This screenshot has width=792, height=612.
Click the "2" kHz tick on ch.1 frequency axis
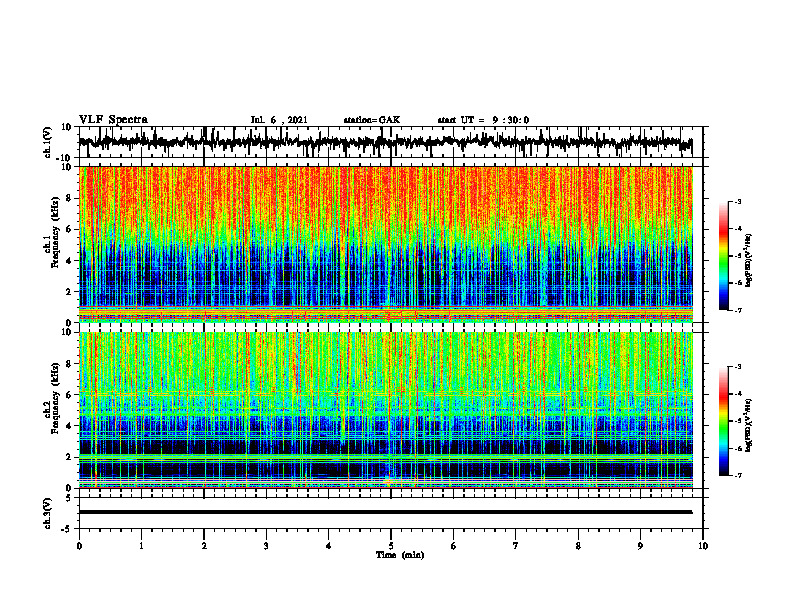click(x=70, y=292)
